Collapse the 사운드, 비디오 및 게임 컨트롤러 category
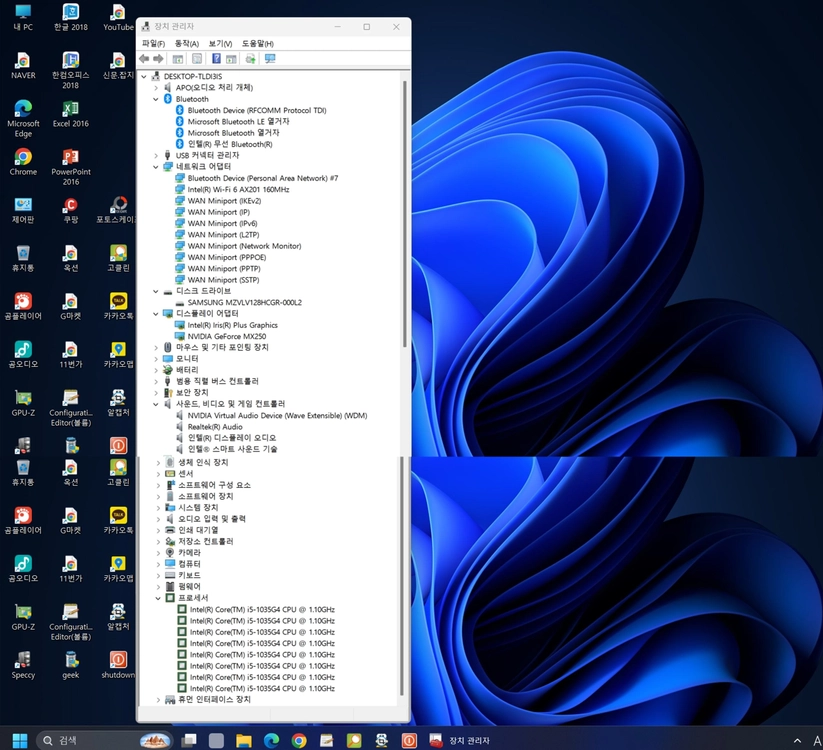Image resolution: width=823 pixels, height=750 pixels. click(156, 404)
